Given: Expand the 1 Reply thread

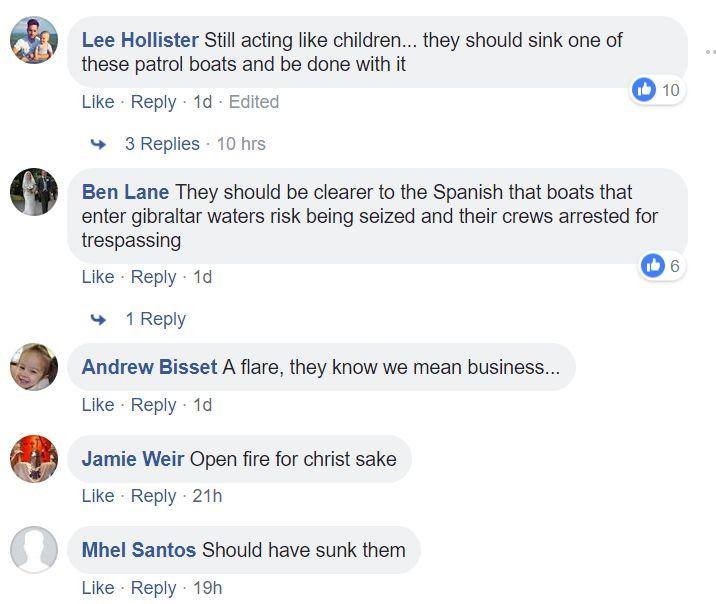Looking at the screenshot, I should pyautogui.click(x=155, y=319).
